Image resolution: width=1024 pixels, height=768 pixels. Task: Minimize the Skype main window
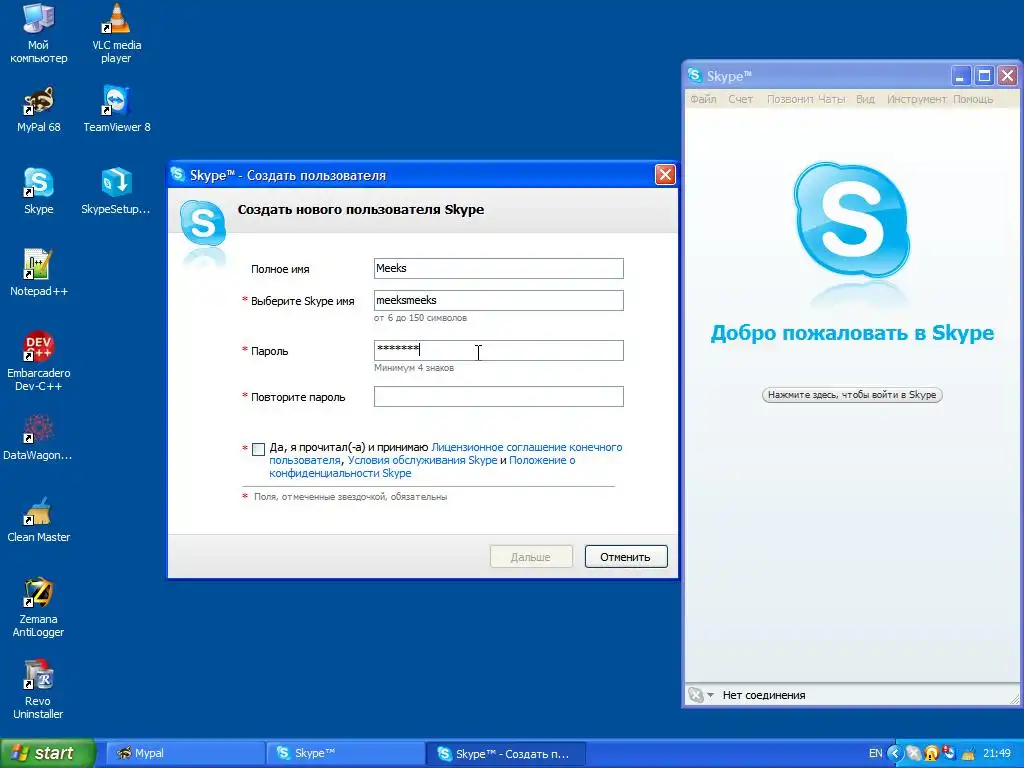click(960, 76)
